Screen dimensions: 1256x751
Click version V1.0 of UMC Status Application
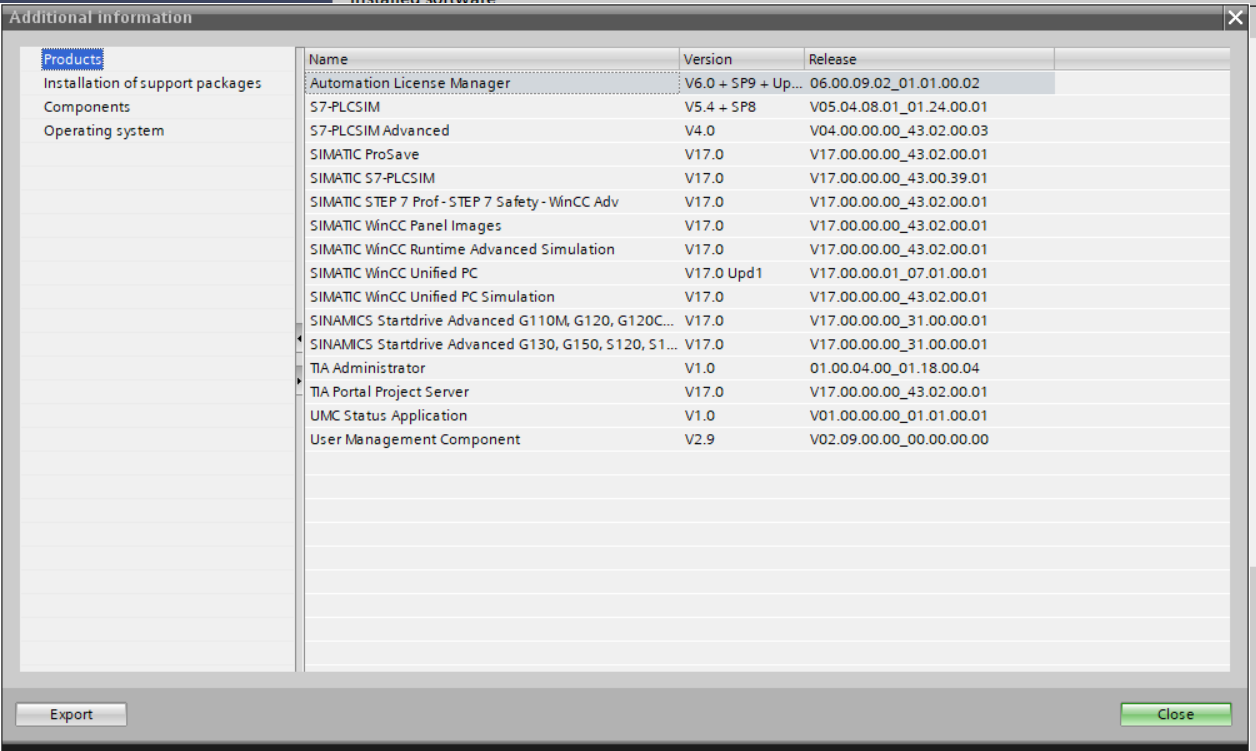click(743, 416)
